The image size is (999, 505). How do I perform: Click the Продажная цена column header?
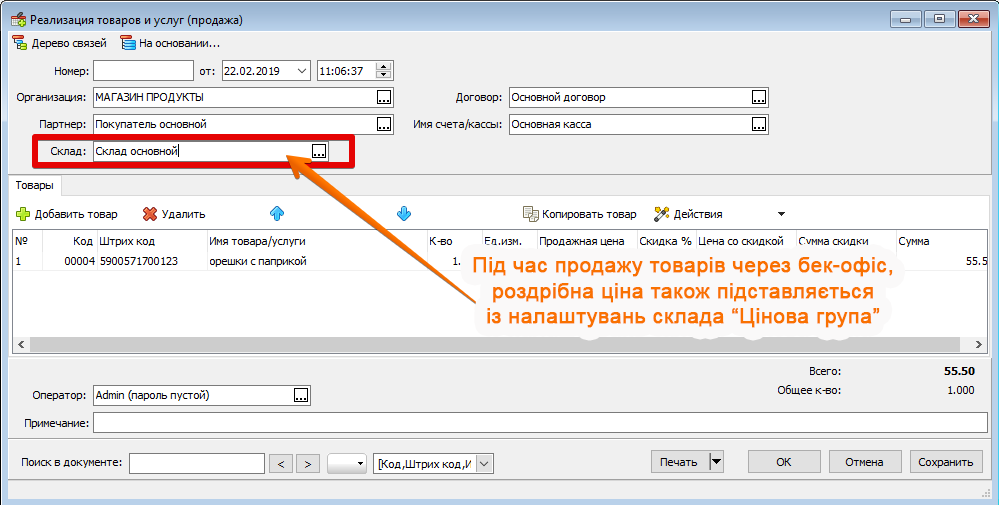tap(586, 241)
